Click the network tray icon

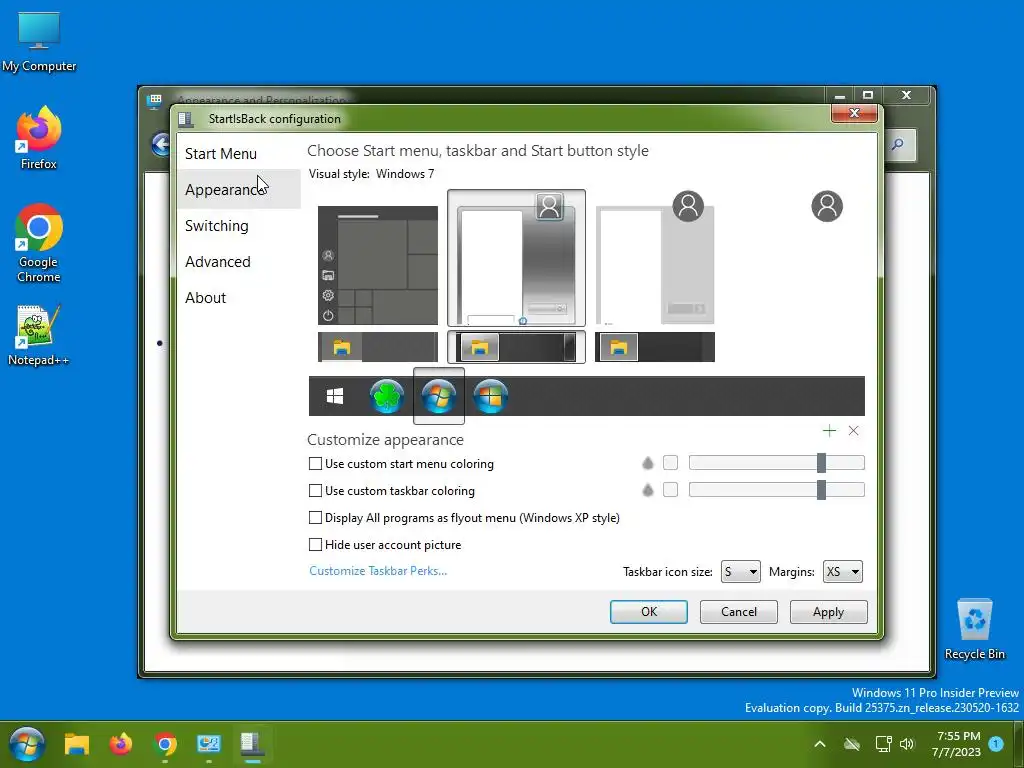(883, 744)
